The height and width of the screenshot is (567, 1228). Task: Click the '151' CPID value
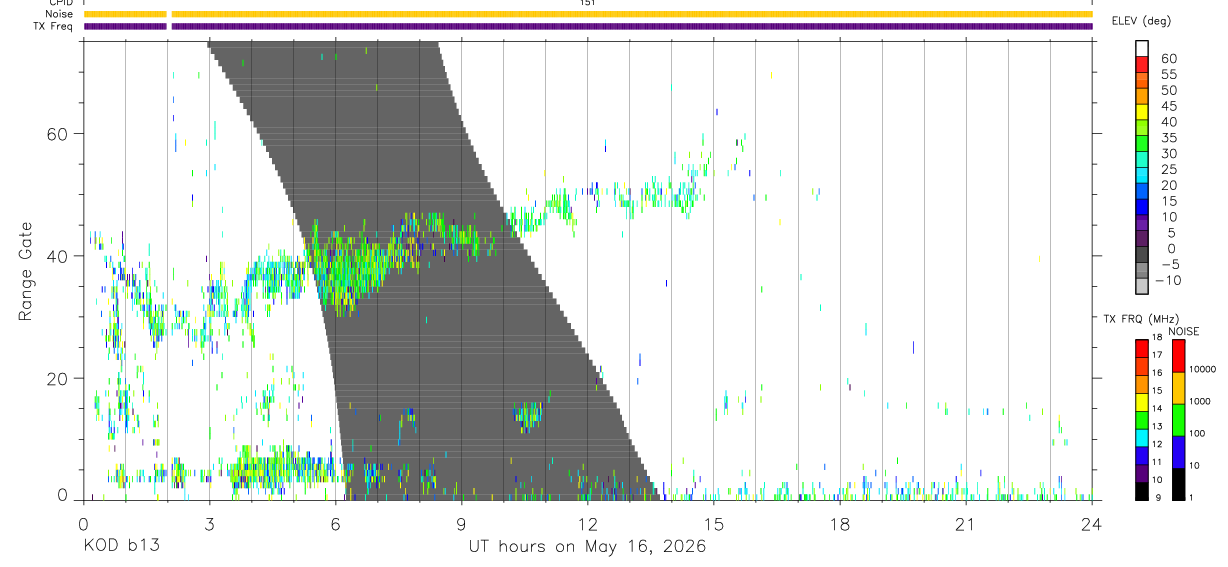588,3
